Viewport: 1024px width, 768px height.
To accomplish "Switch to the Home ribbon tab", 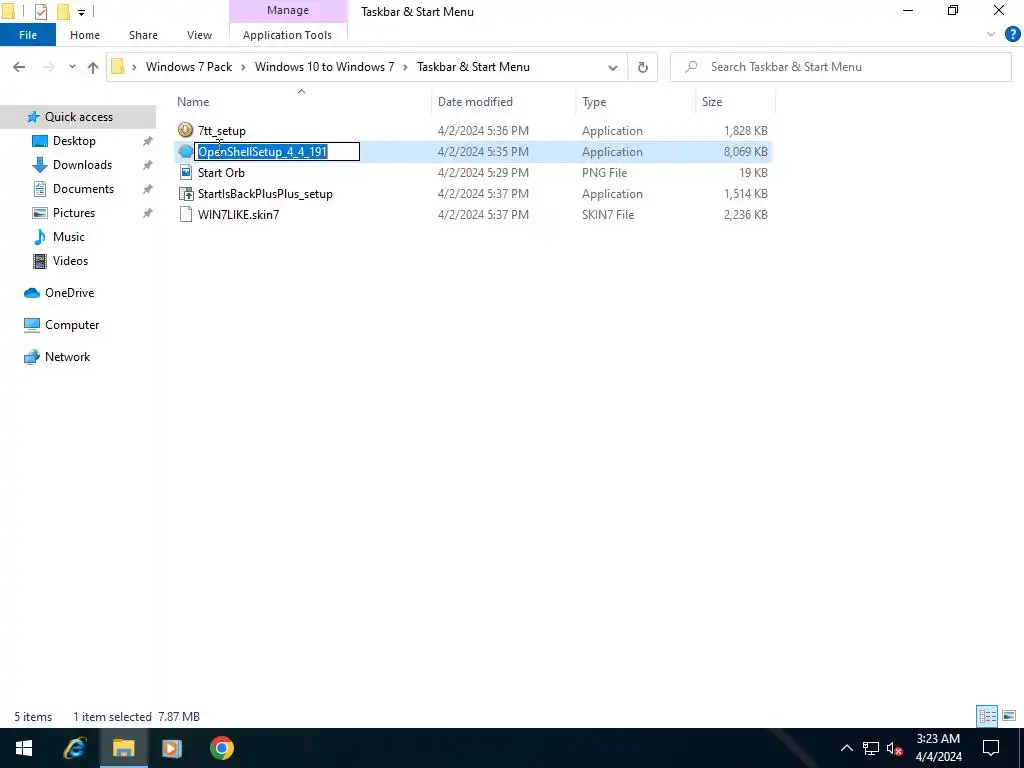I will coord(85,35).
